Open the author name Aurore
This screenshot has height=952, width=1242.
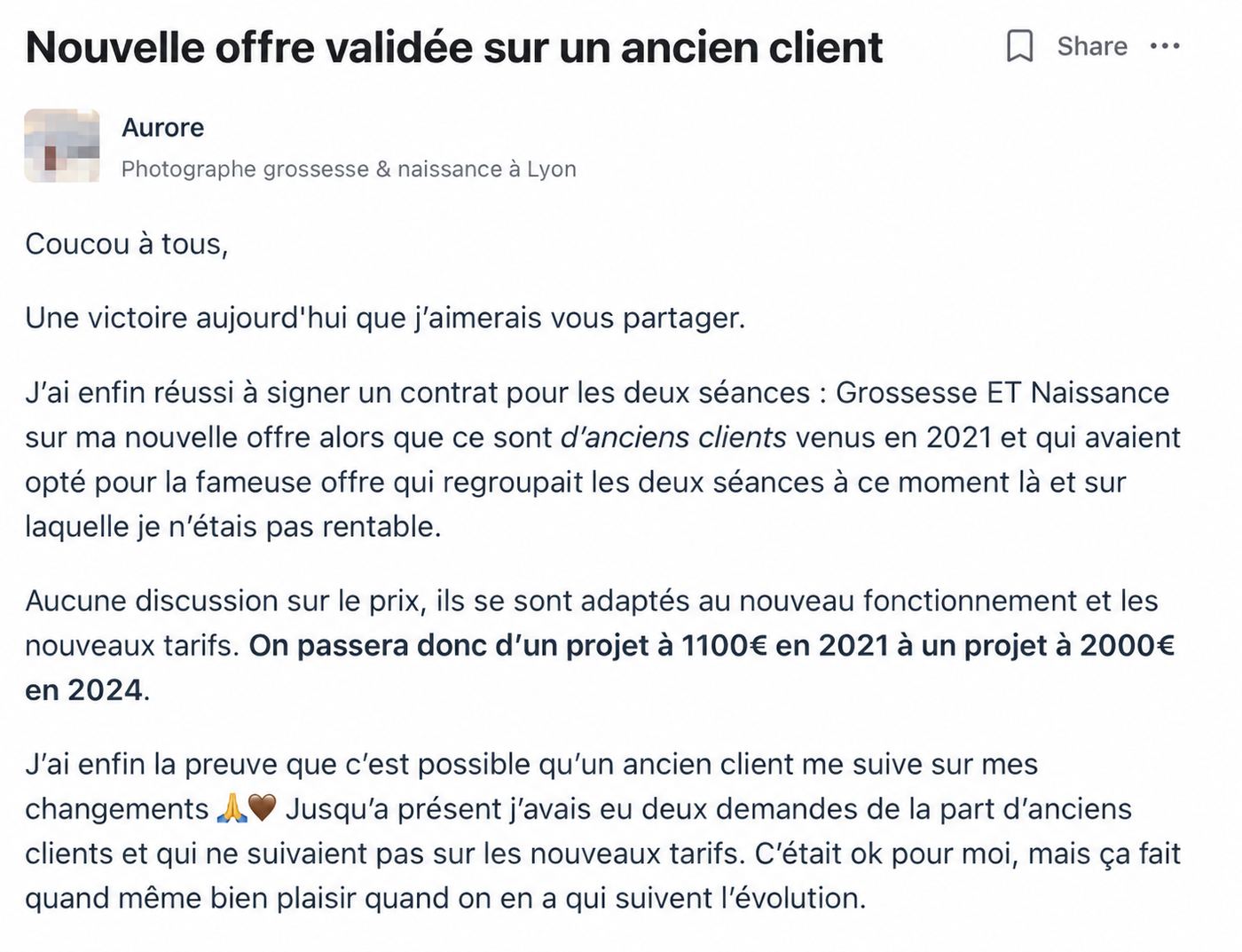coord(162,128)
